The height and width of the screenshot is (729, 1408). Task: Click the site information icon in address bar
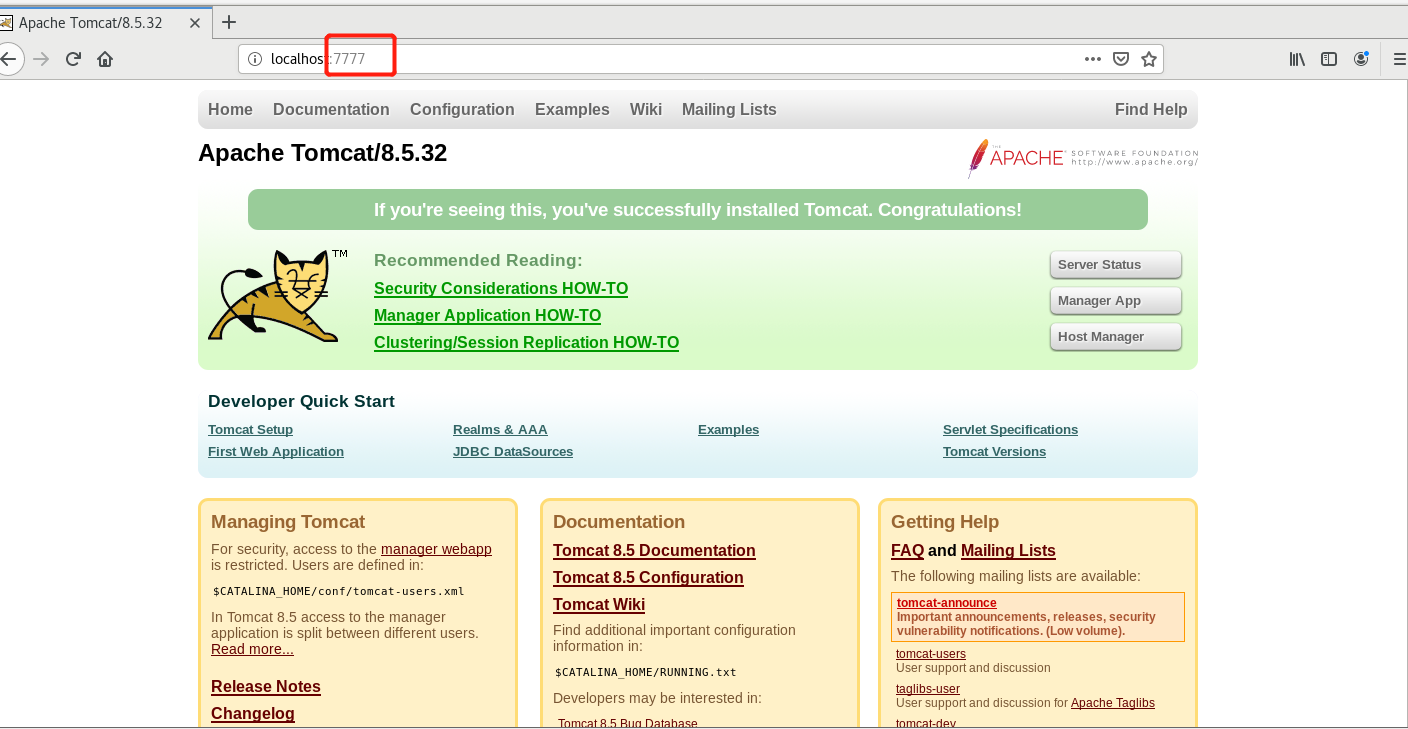(255, 59)
